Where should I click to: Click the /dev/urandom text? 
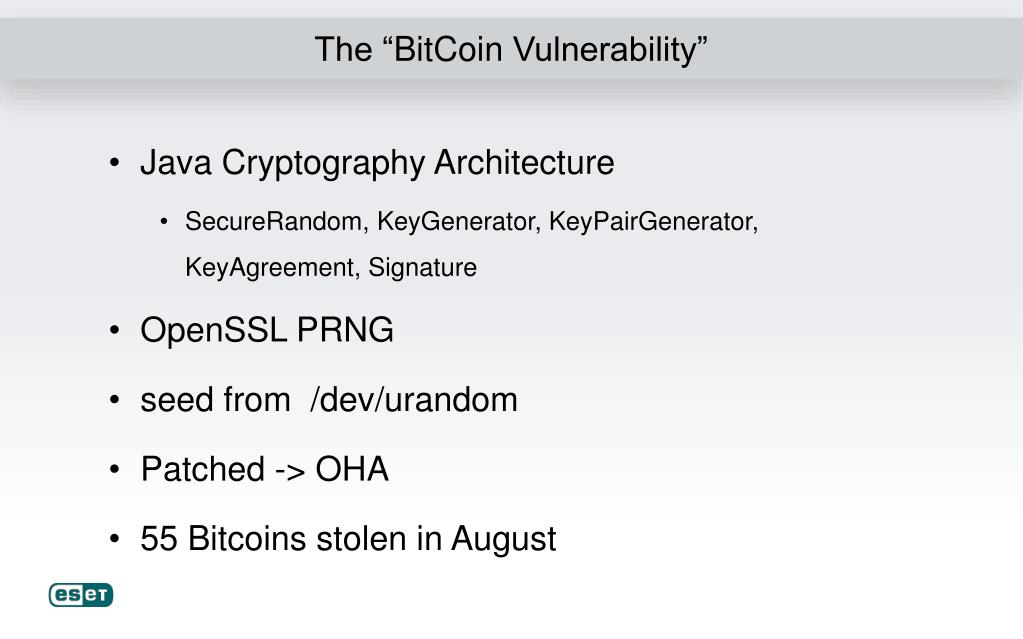click(x=414, y=399)
